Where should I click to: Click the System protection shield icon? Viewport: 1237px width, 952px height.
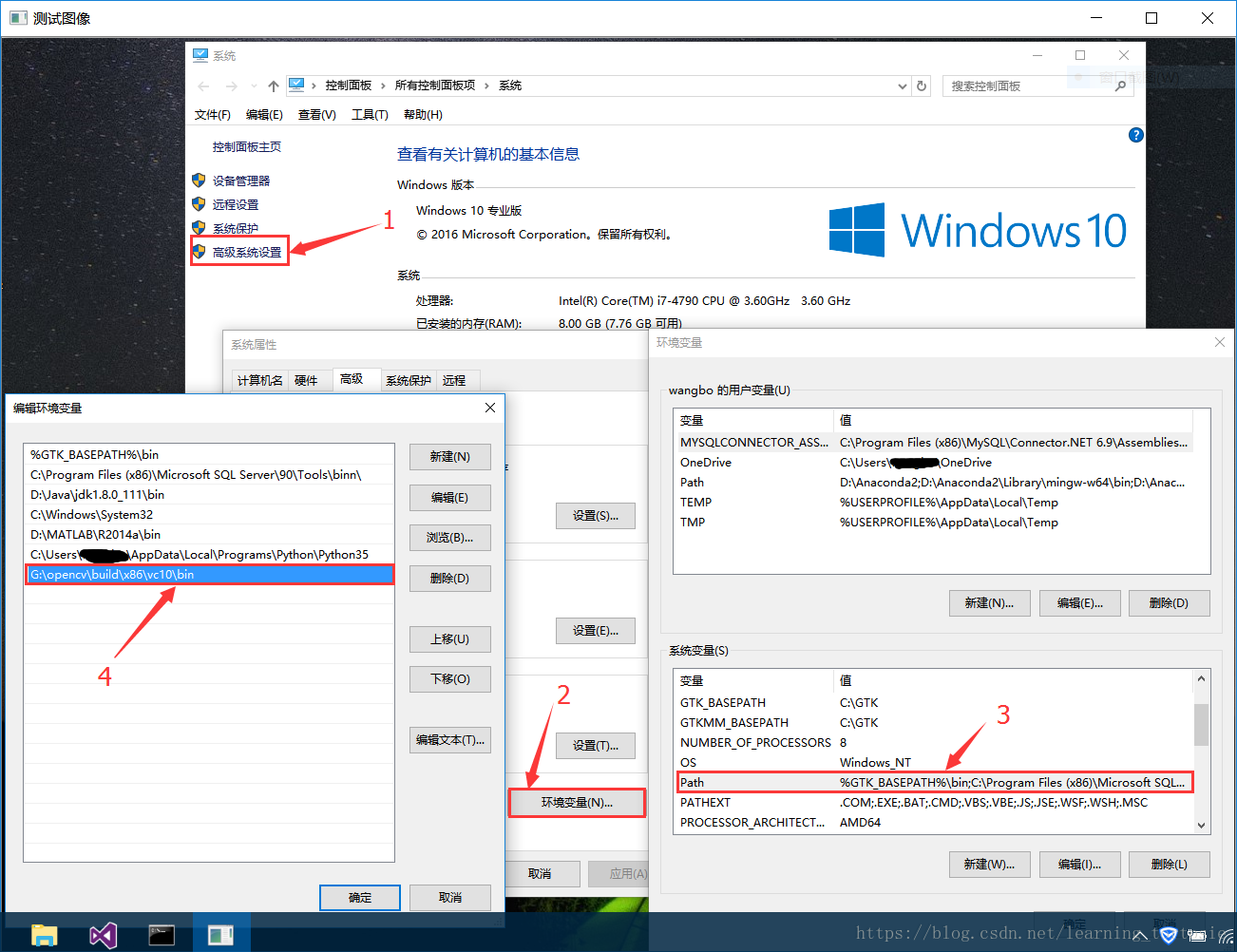[x=199, y=228]
